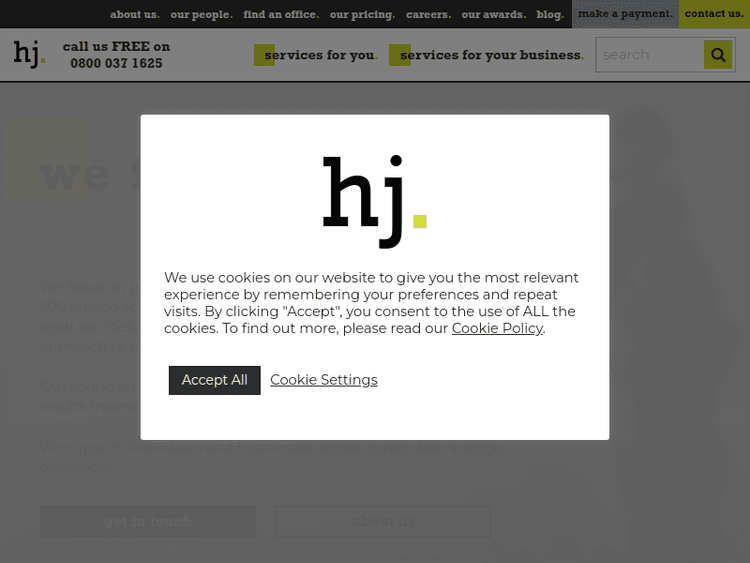Screen dimensions: 750x563
Task: Open the 'about us' menu item
Action: tap(134, 14)
